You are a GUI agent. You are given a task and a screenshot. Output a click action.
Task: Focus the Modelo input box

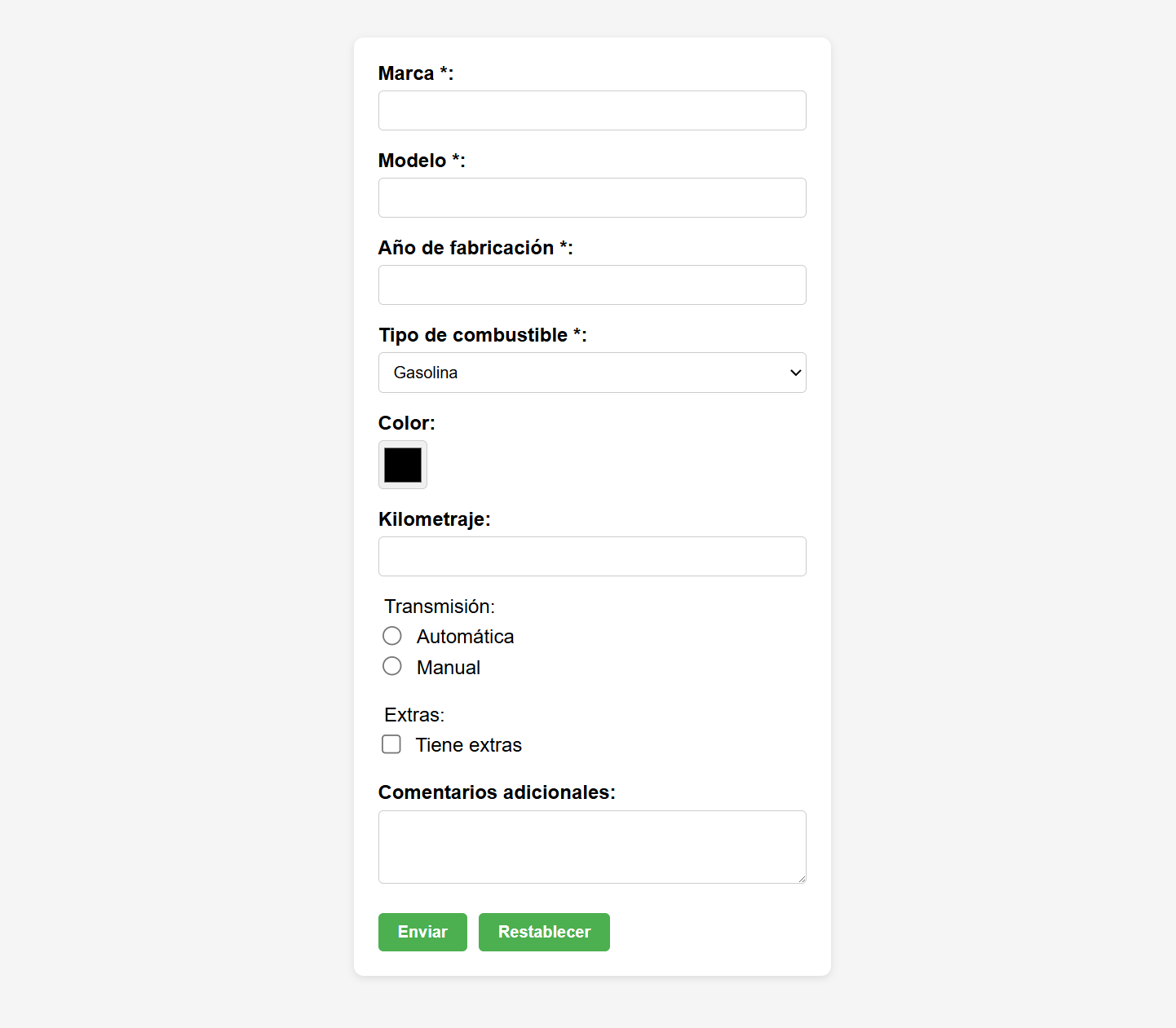592,197
